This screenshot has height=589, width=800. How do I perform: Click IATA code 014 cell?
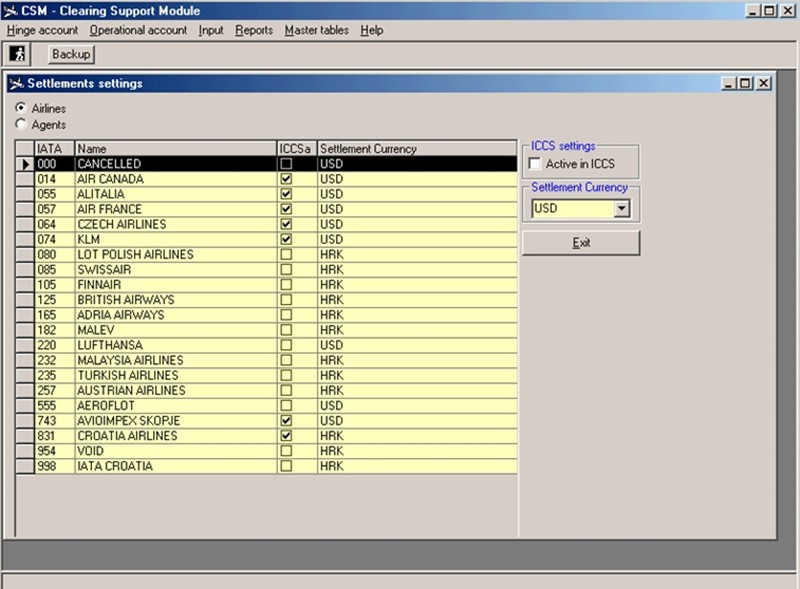pyautogui.click(x=55, y=179)
